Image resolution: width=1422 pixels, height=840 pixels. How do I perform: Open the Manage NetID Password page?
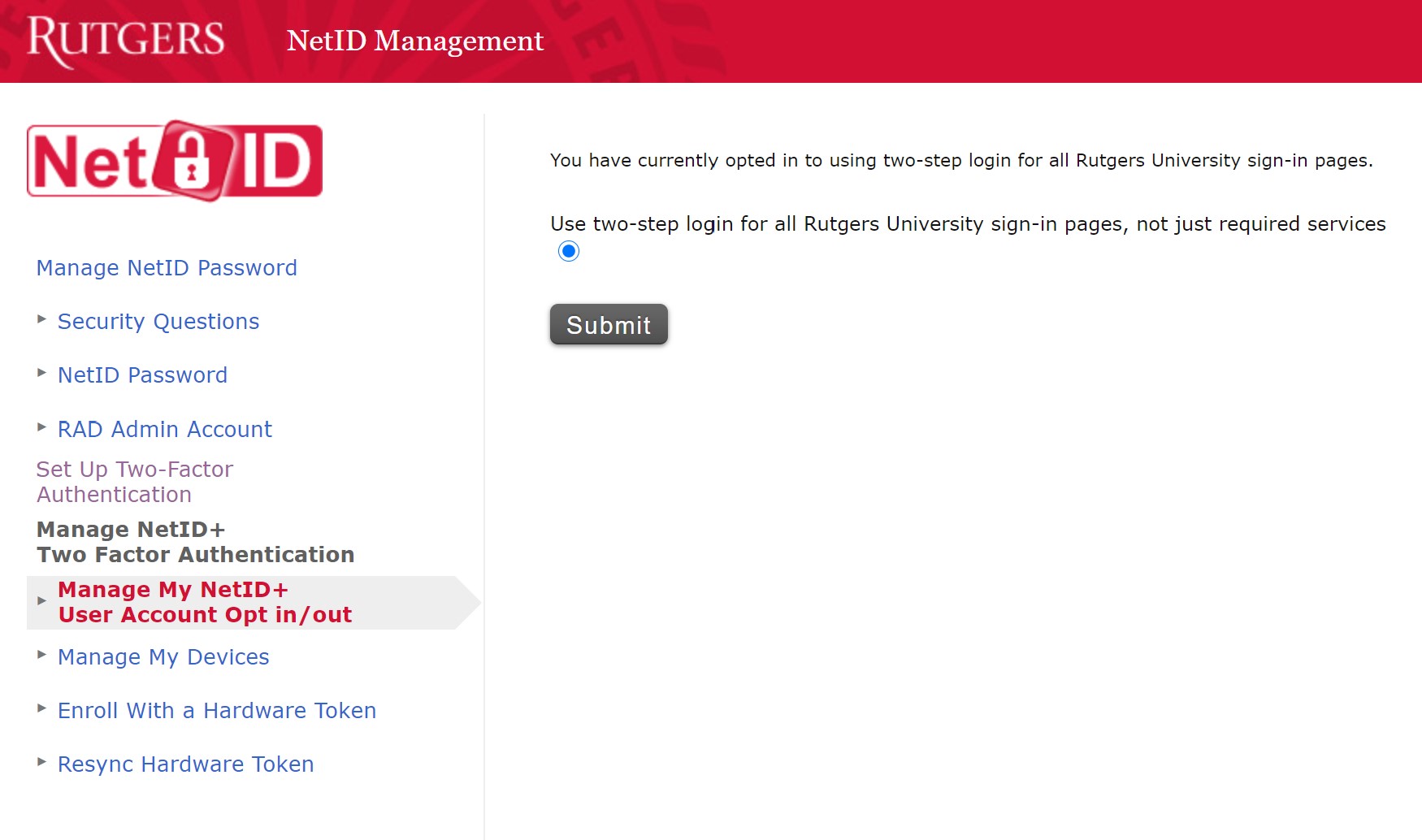(166, 267)
